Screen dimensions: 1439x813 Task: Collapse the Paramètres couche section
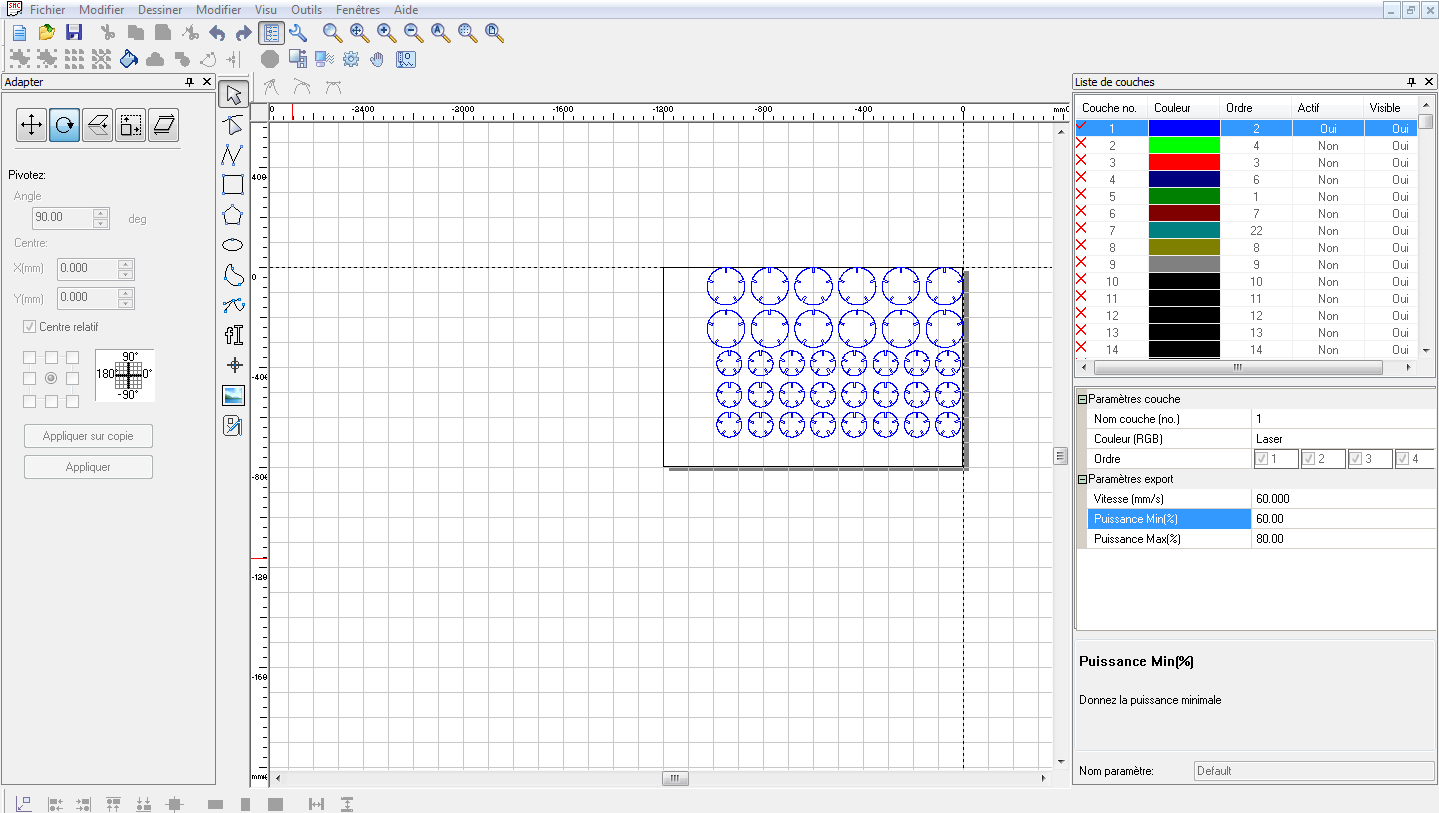[1082, 399]
